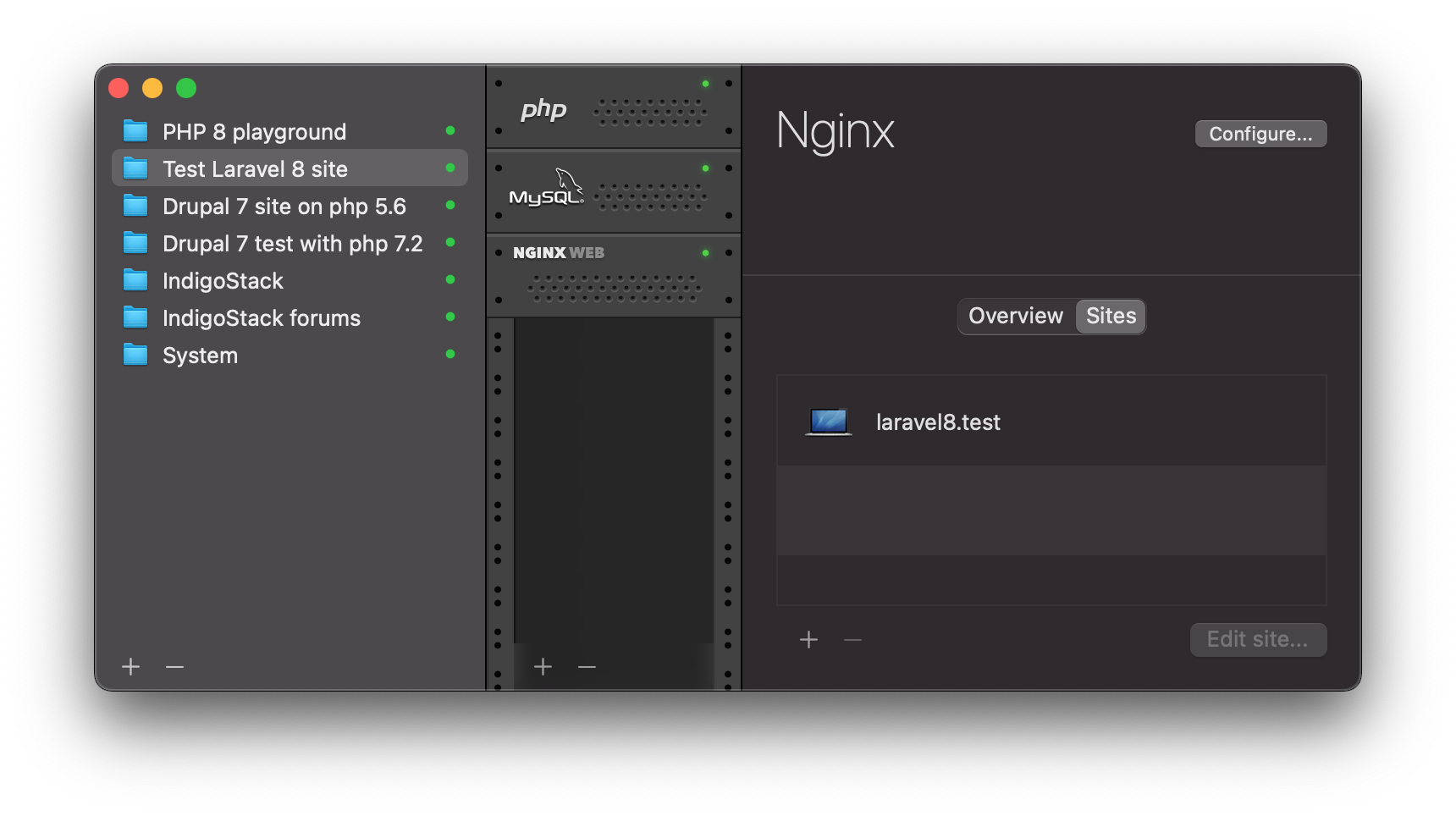Switch to the Overview tab
The height and width of the screenshot is (816, 1456).
[1015, 316]
